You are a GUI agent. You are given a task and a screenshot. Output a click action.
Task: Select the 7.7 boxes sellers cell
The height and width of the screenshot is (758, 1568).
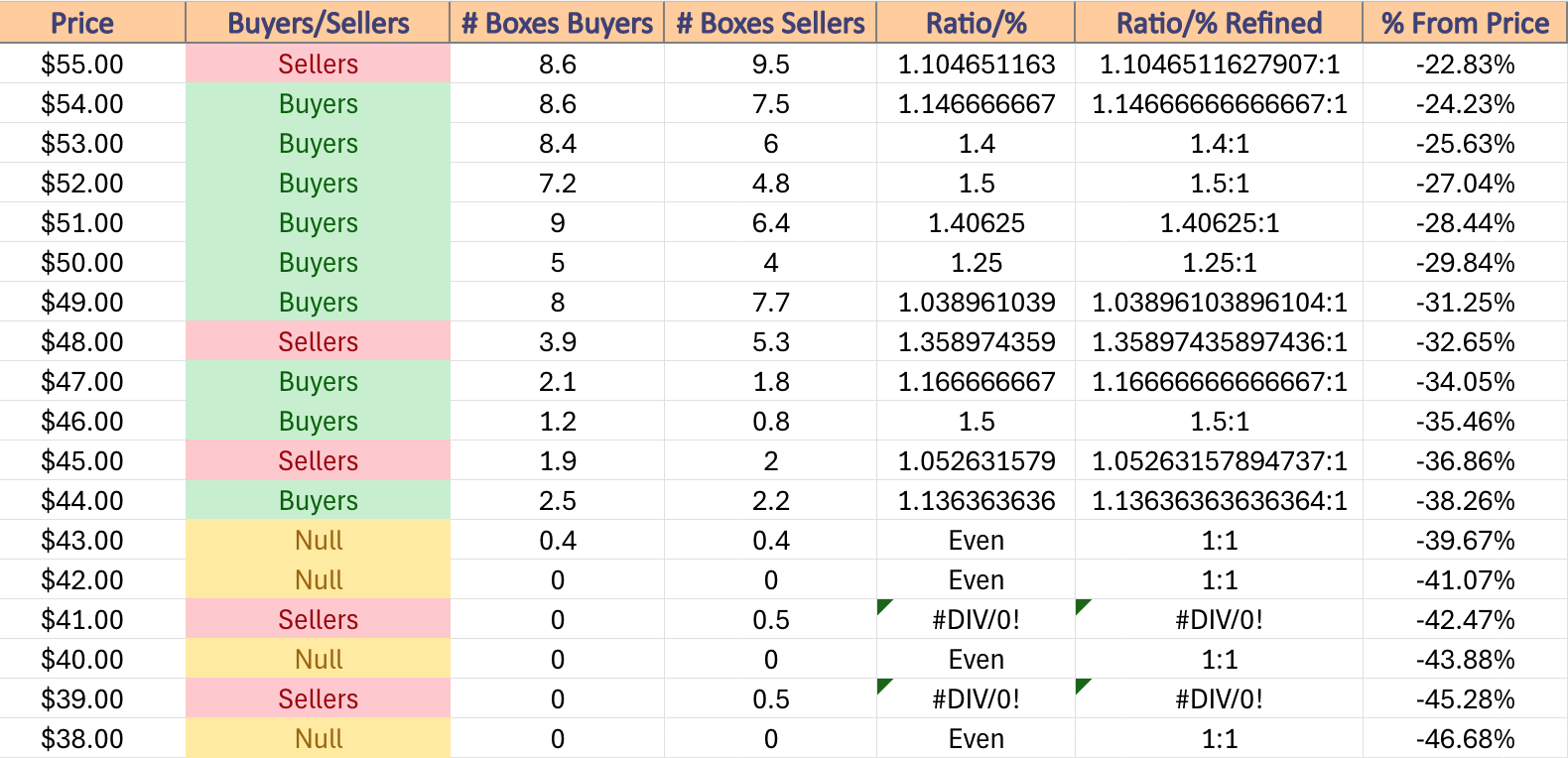coord(770,302)
